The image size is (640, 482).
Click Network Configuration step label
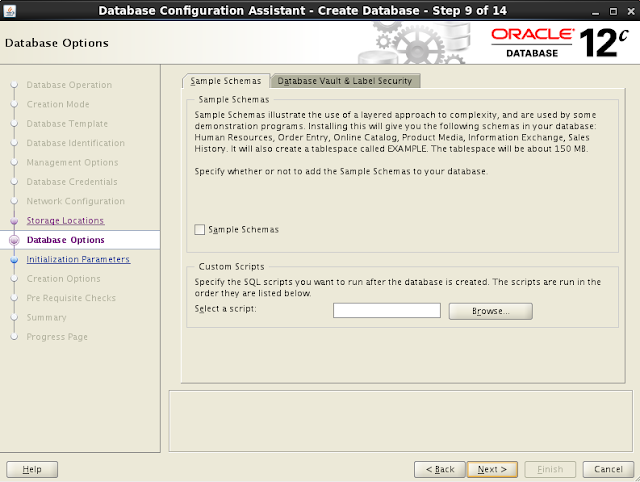(76, 201)
